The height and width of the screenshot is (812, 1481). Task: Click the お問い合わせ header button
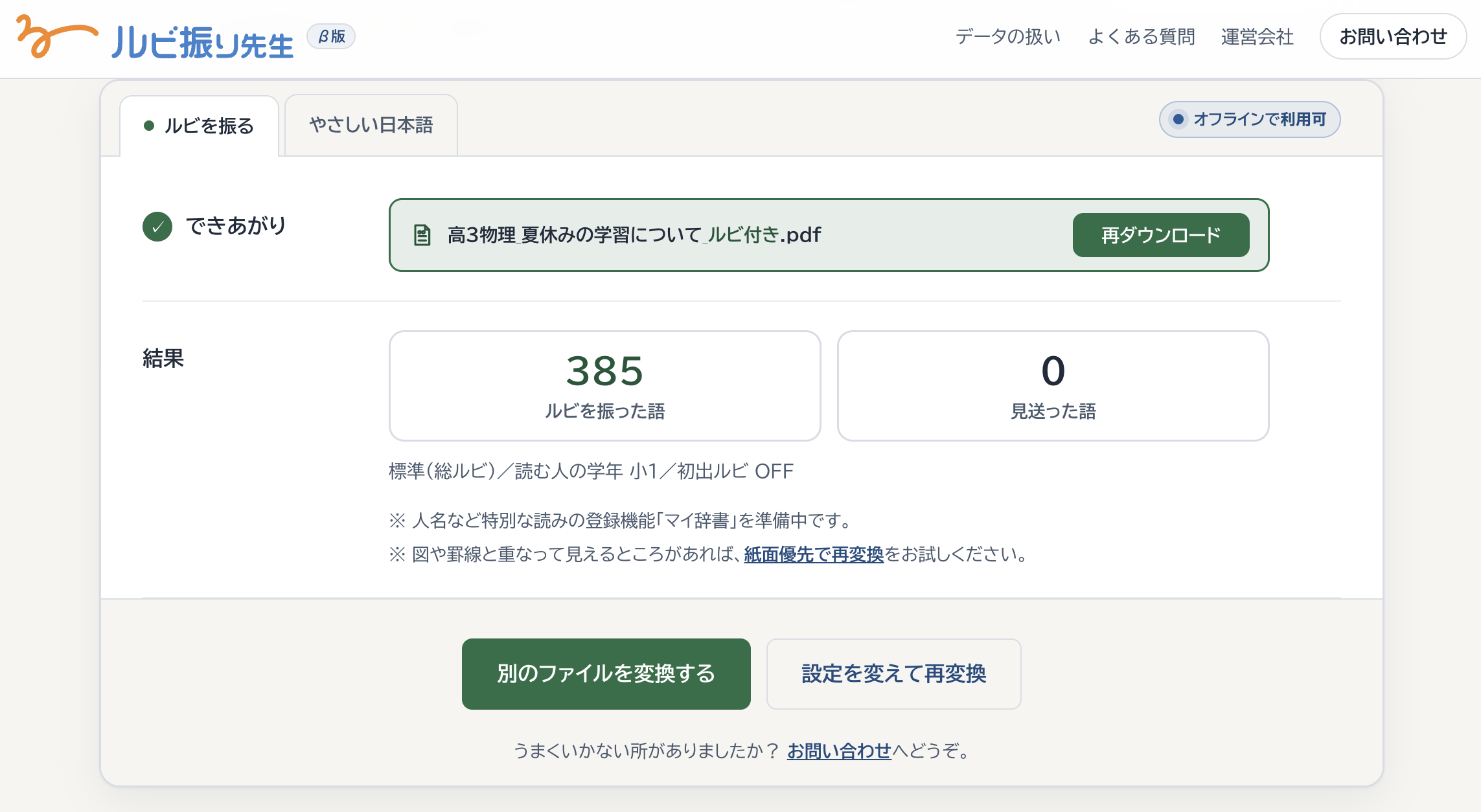[x=1393, y=36]
